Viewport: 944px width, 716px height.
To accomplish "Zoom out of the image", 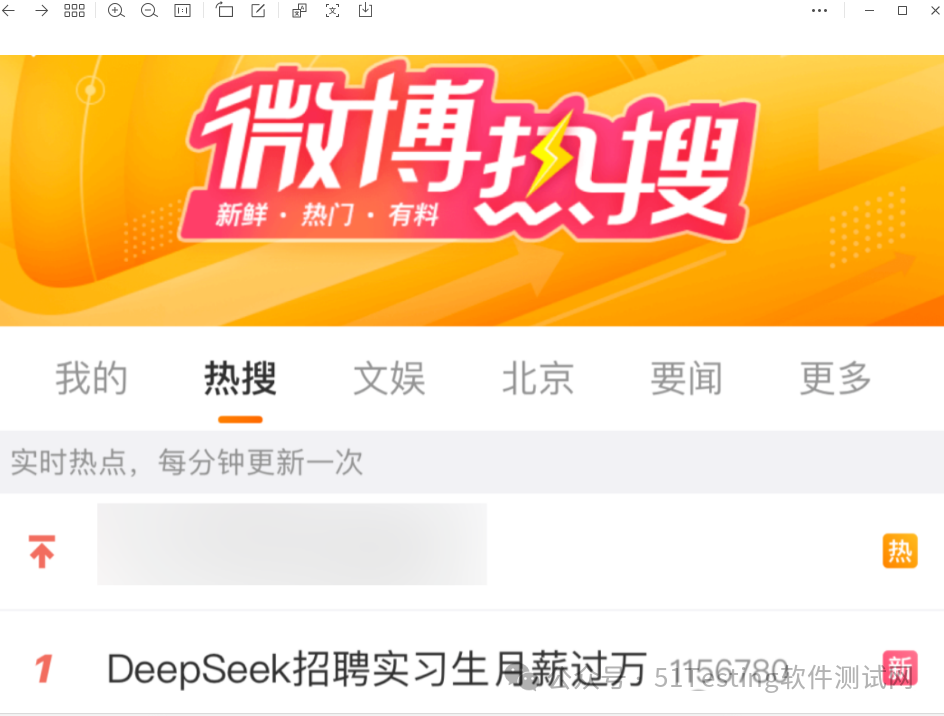I will (x=149, y=10).
